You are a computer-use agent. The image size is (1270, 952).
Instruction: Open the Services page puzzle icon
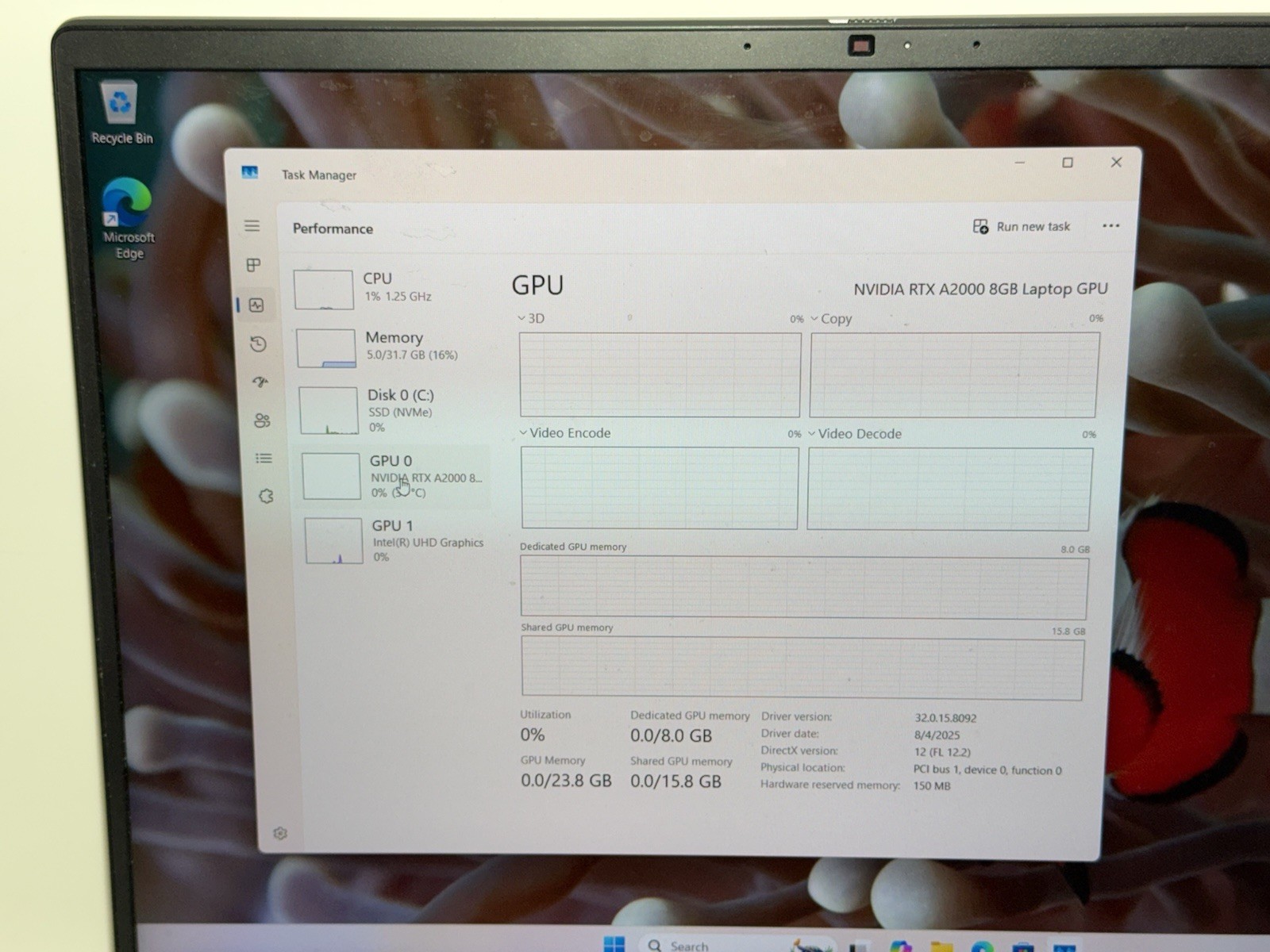[x=266, y=497]
